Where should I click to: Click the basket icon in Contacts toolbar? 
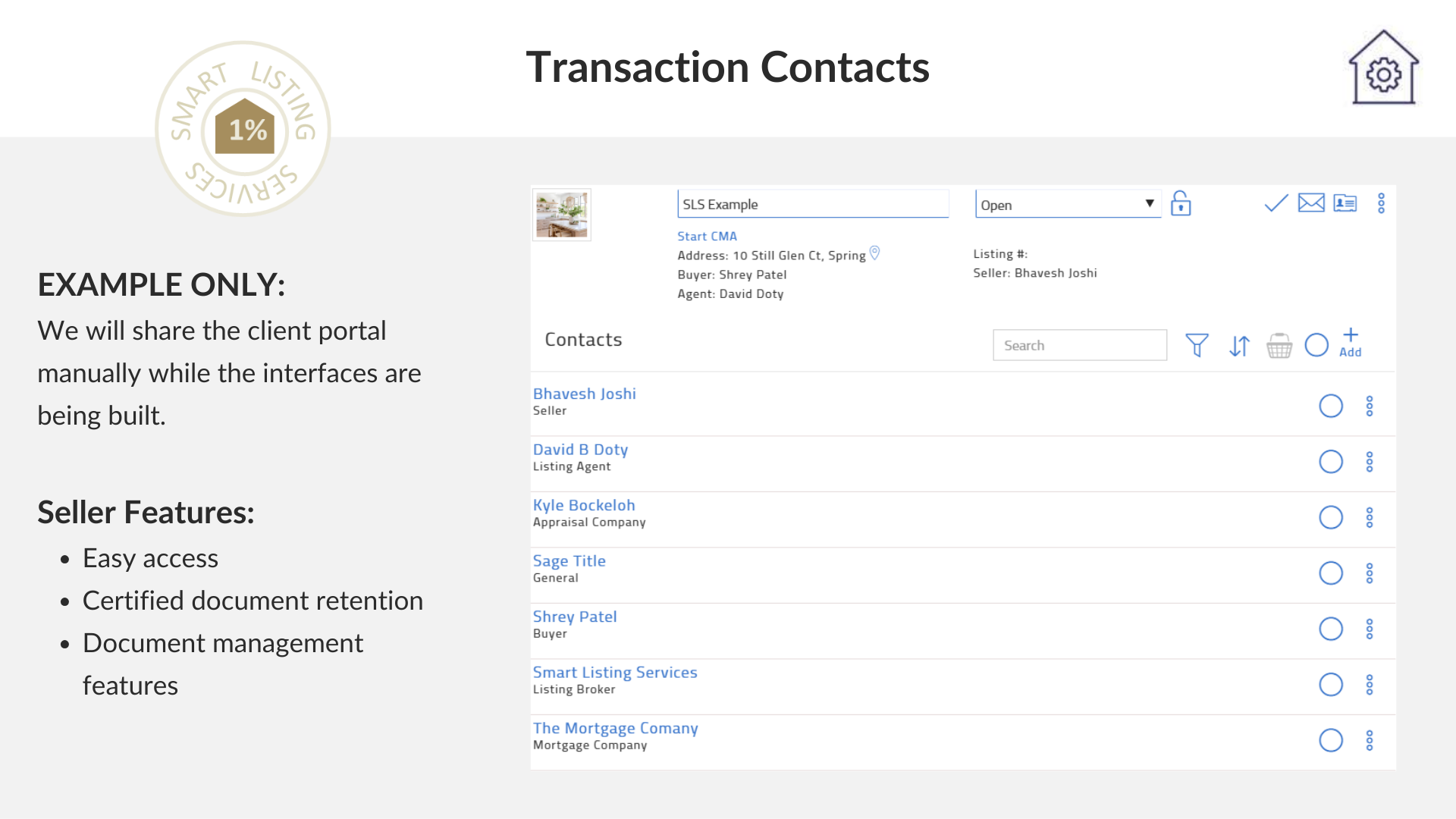tap(1279, 346)
